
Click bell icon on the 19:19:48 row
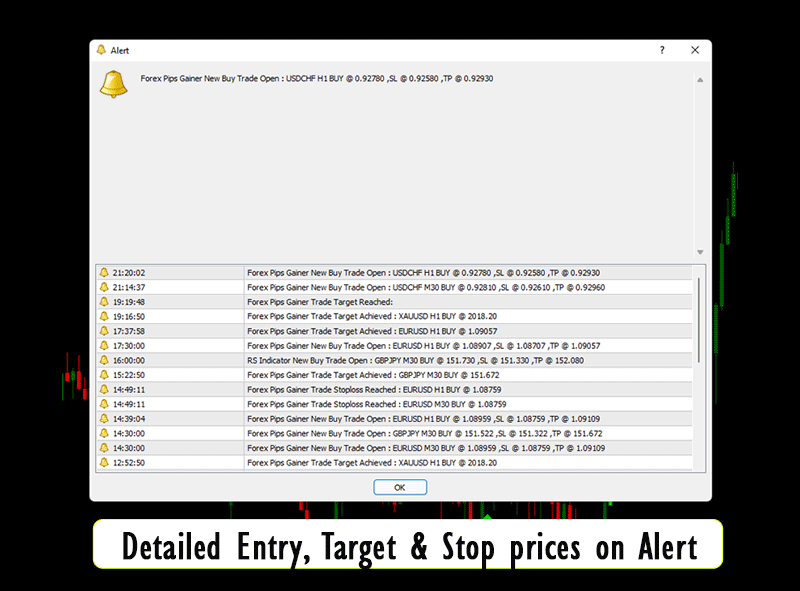click(104, 301)
